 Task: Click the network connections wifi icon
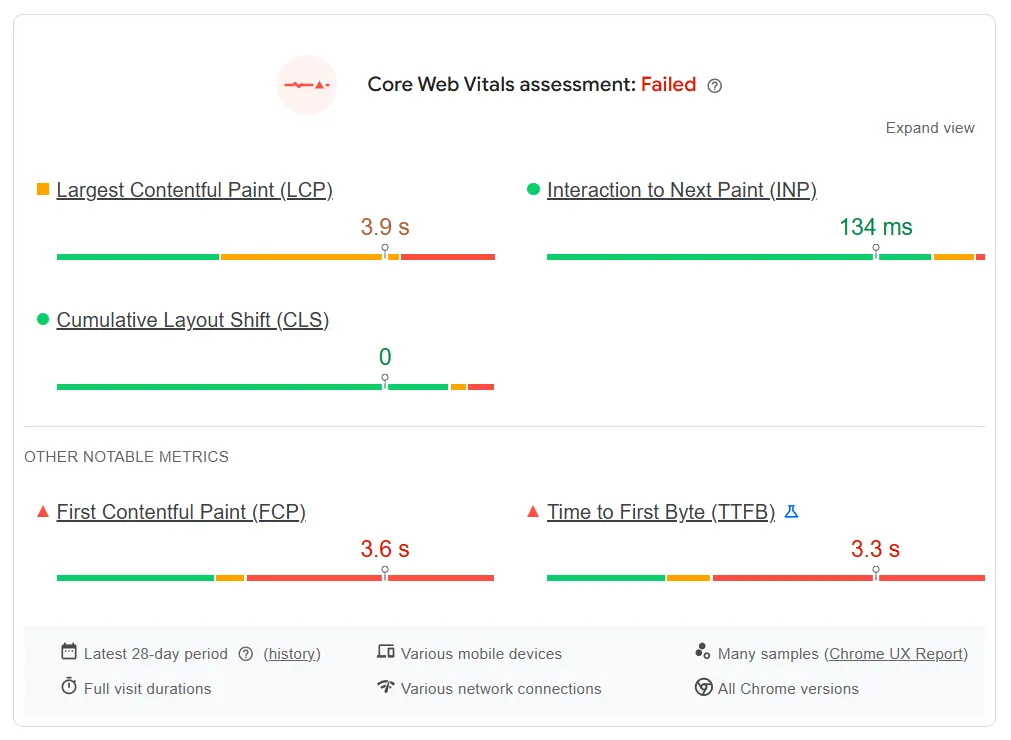tap(386, 687)
